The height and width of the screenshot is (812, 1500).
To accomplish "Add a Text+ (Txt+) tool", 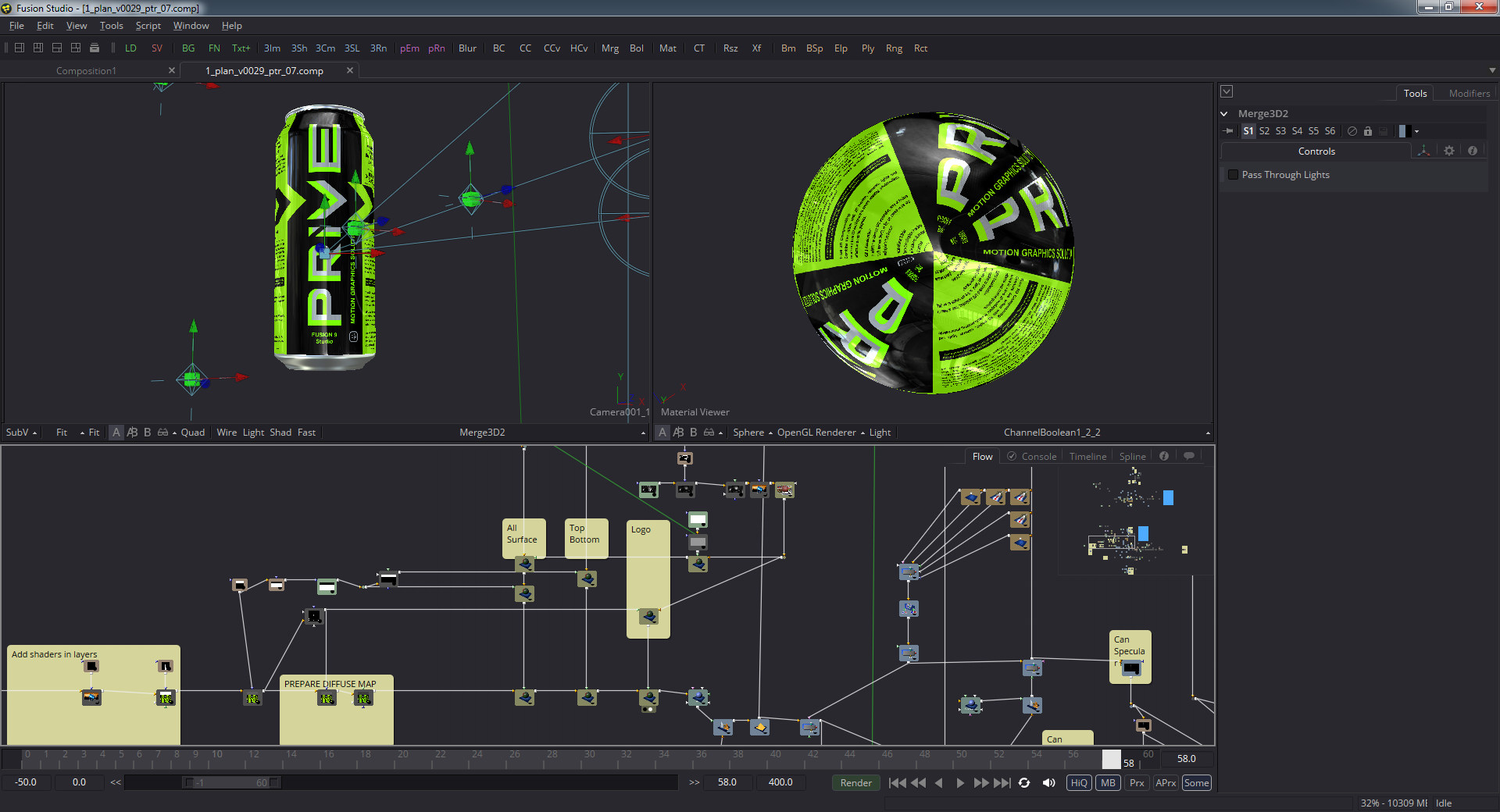I will [x=241, y=48].
